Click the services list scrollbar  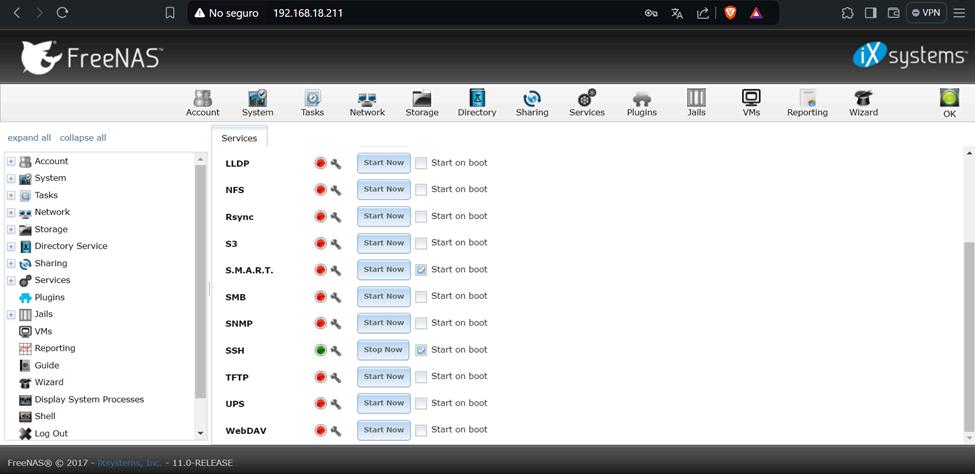coord(969,336)
